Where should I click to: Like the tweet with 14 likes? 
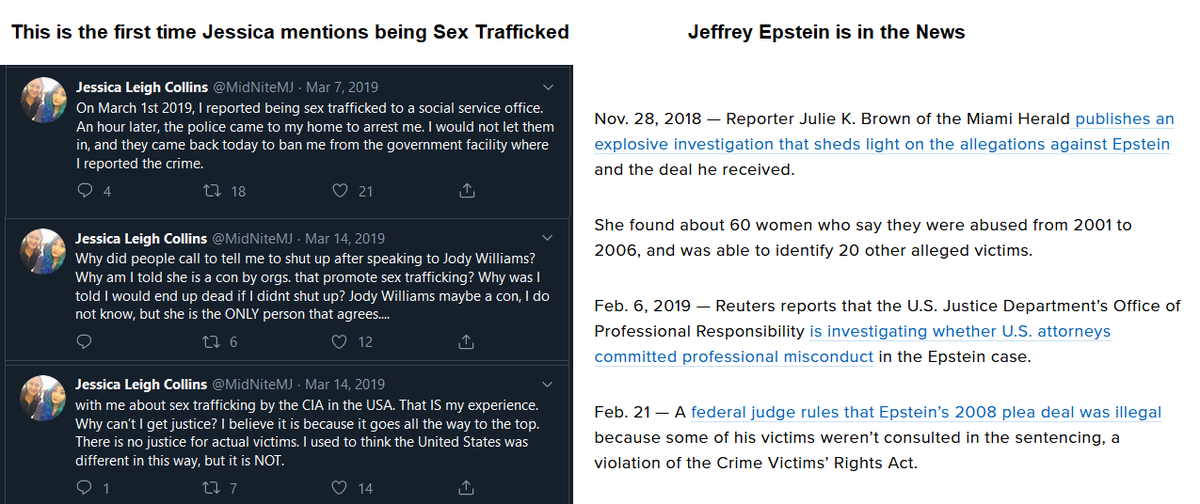(340, 488)
